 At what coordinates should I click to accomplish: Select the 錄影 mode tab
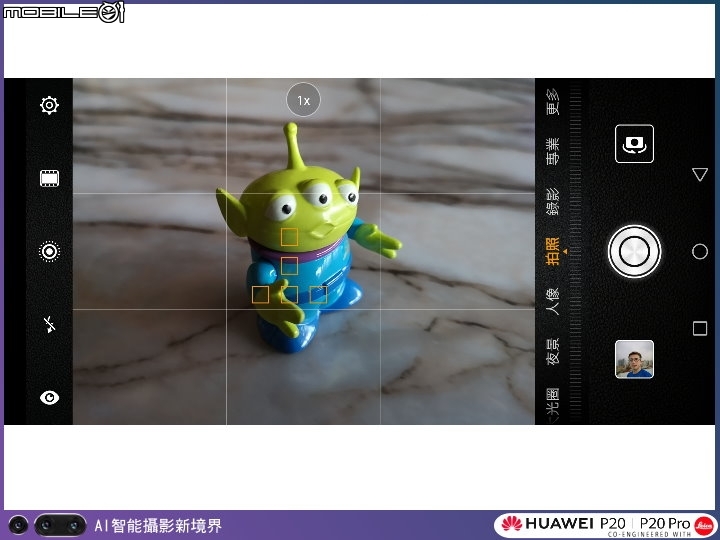tap(553, 202)
